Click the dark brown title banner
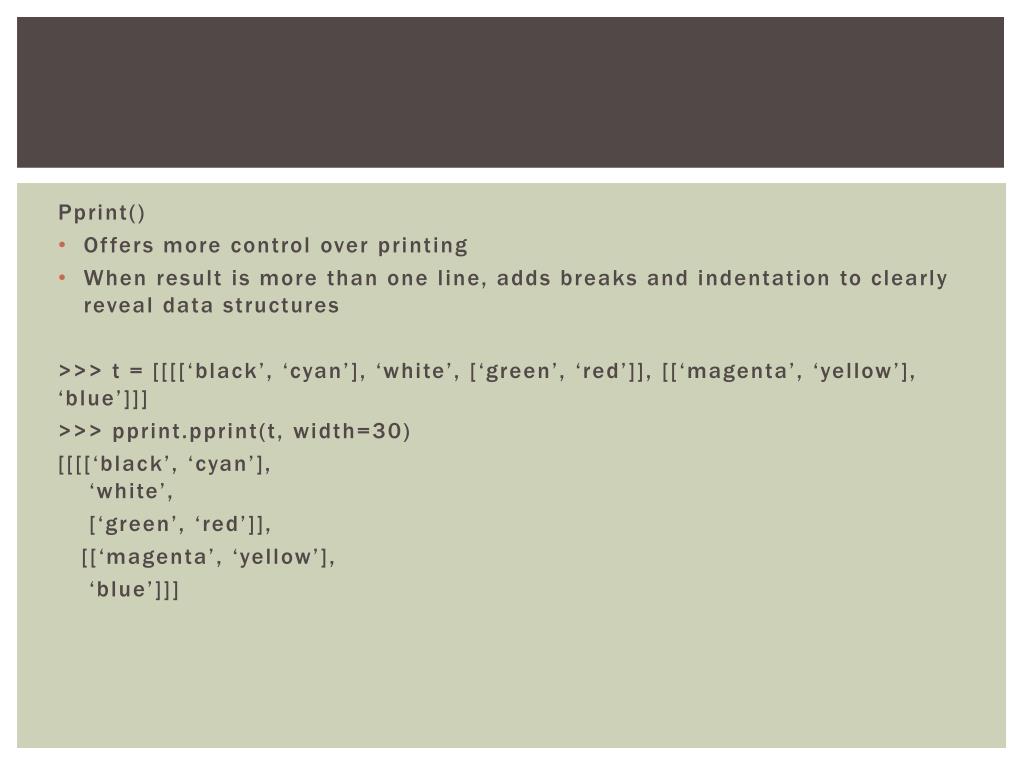1024x768 pixels. click(510, 92)
